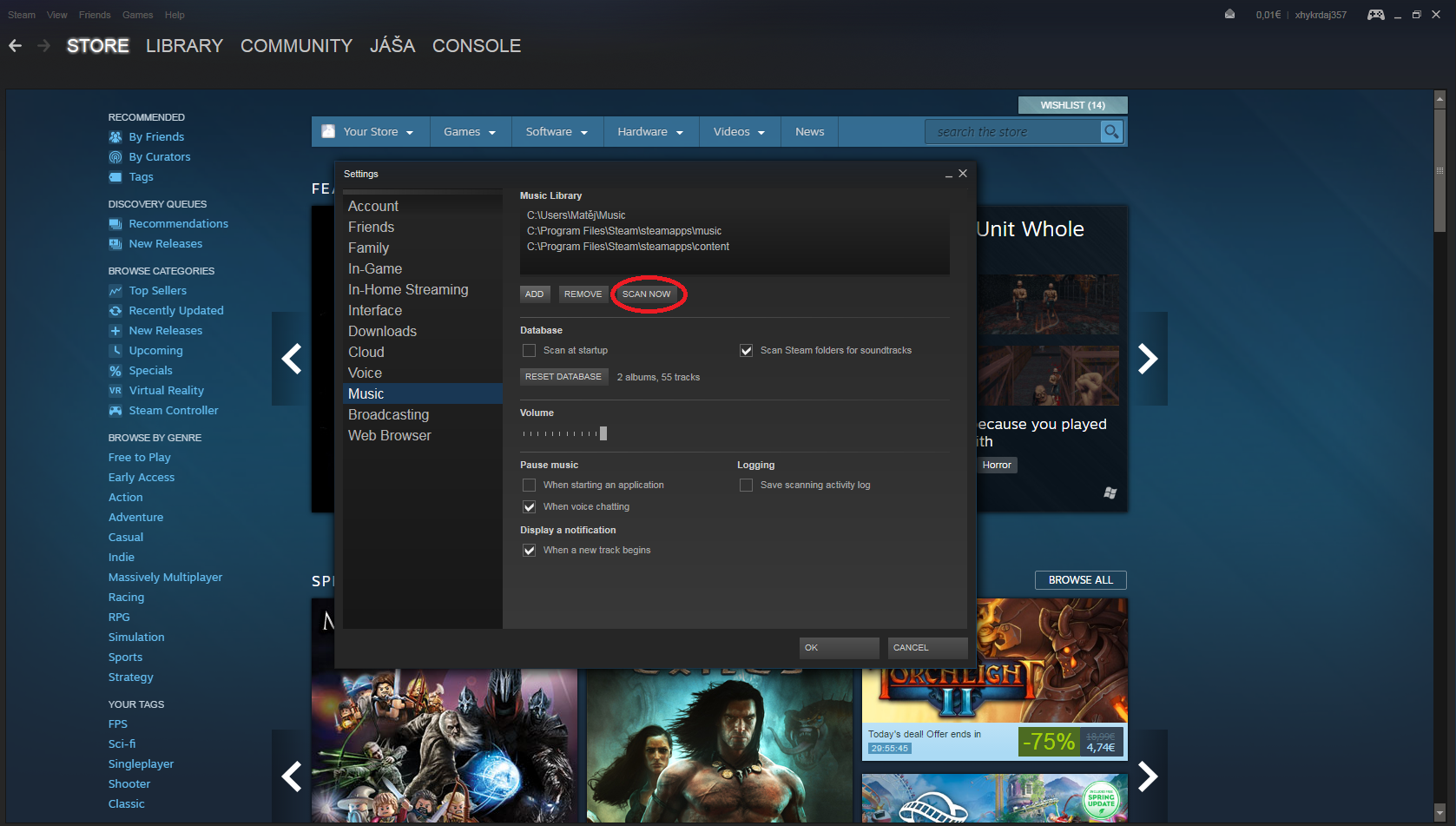Select C:\Program Files\Steam\steamapps\music library path
This screenshot has width=1456, height=826.
tap(624, 231)
